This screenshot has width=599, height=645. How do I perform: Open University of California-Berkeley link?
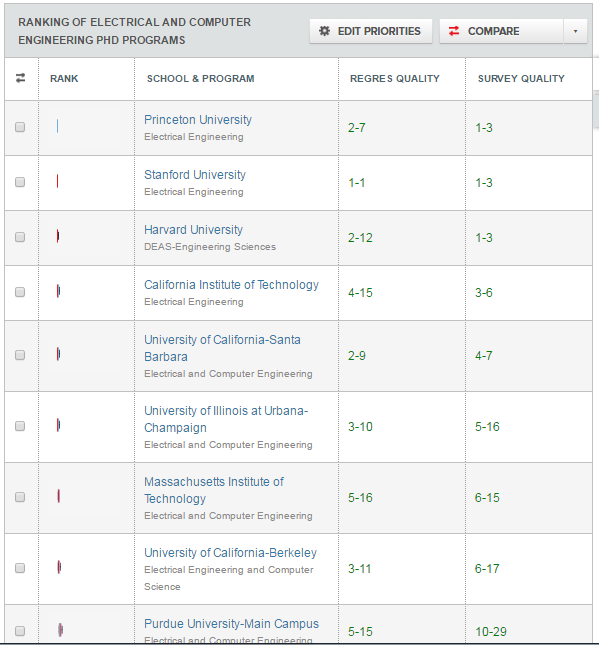pyautogui.click(x=230, y=552)
